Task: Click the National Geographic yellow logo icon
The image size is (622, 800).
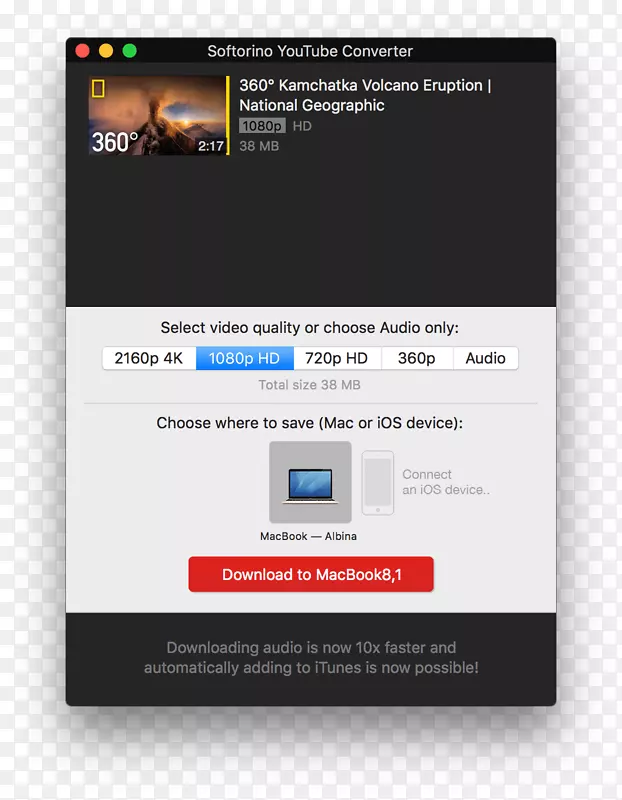Action: 98,88
